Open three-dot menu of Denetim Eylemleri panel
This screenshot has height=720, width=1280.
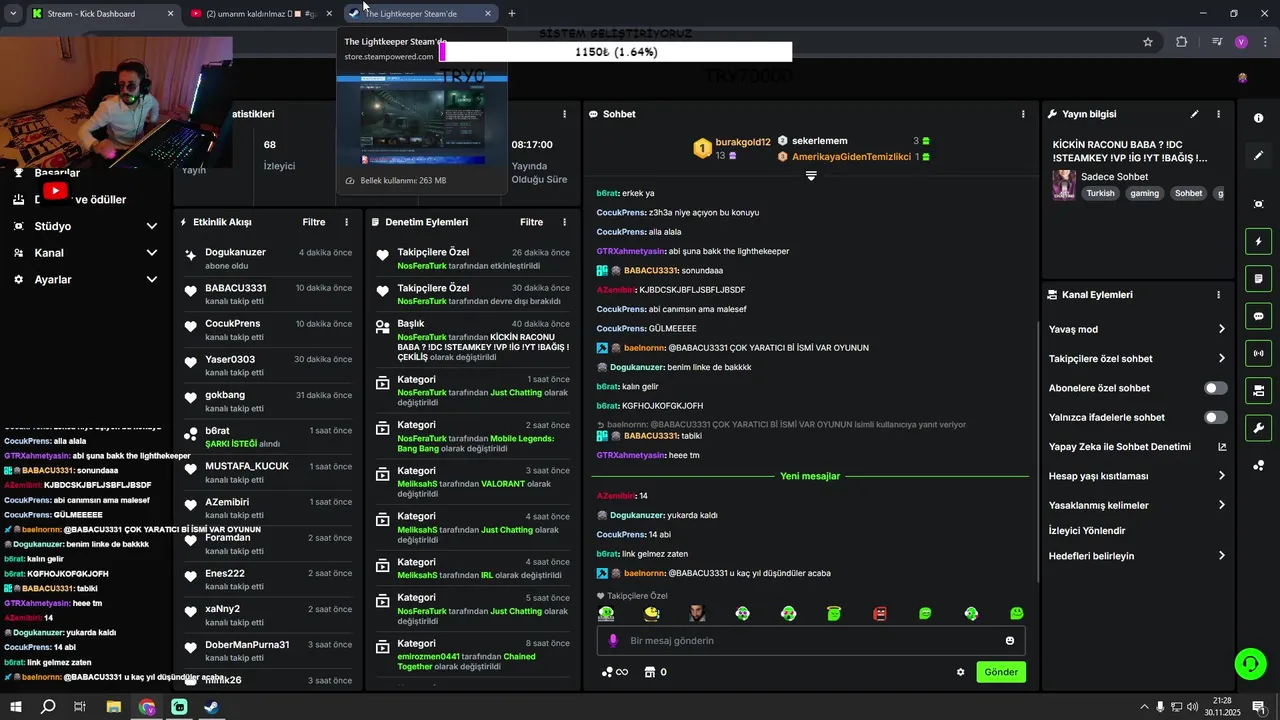pyautogui.click(x=564, y=222)
